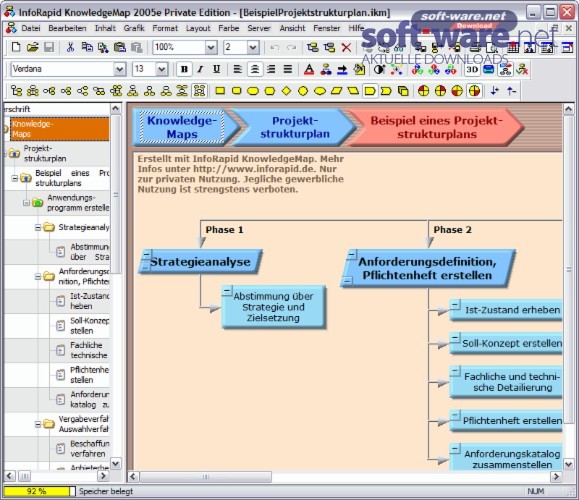The width and height of the screenshot is (579, 500).
Task: Pick the plain yellow rectangle shape
Action: (x=220, y=91)
